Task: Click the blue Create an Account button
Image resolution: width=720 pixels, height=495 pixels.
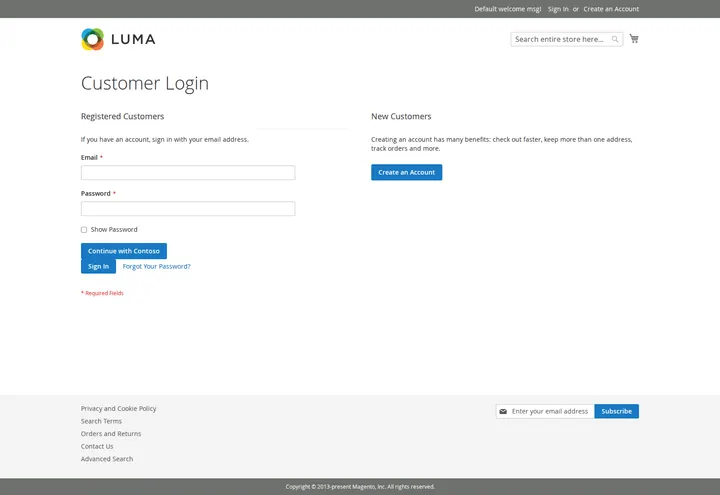Action: click(406, 172)
